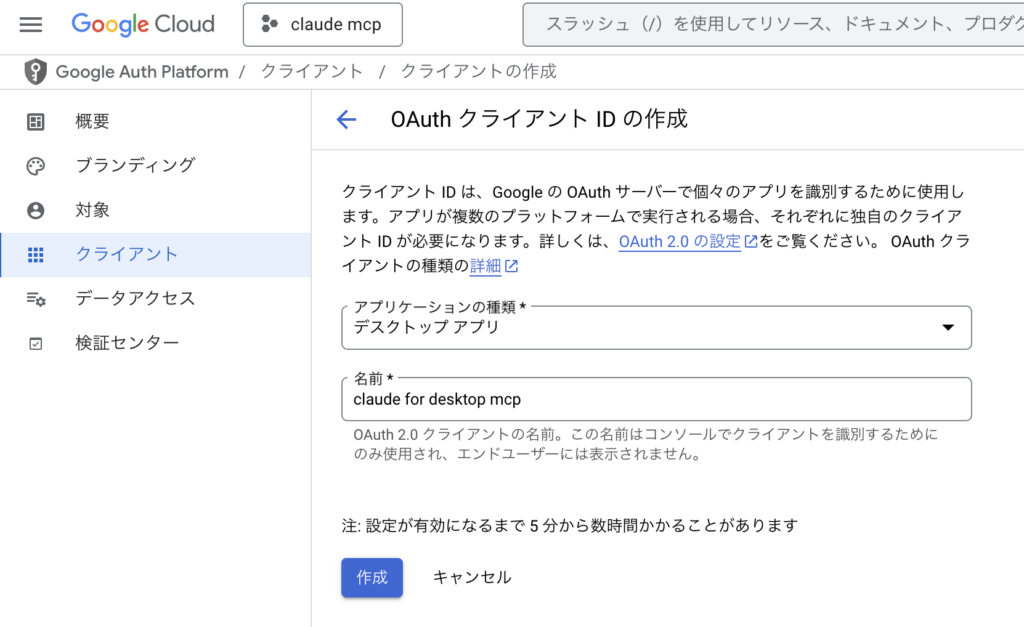Go back using the left arrow
Viewport: 1024px width, 627px height.
coord(346,120)
